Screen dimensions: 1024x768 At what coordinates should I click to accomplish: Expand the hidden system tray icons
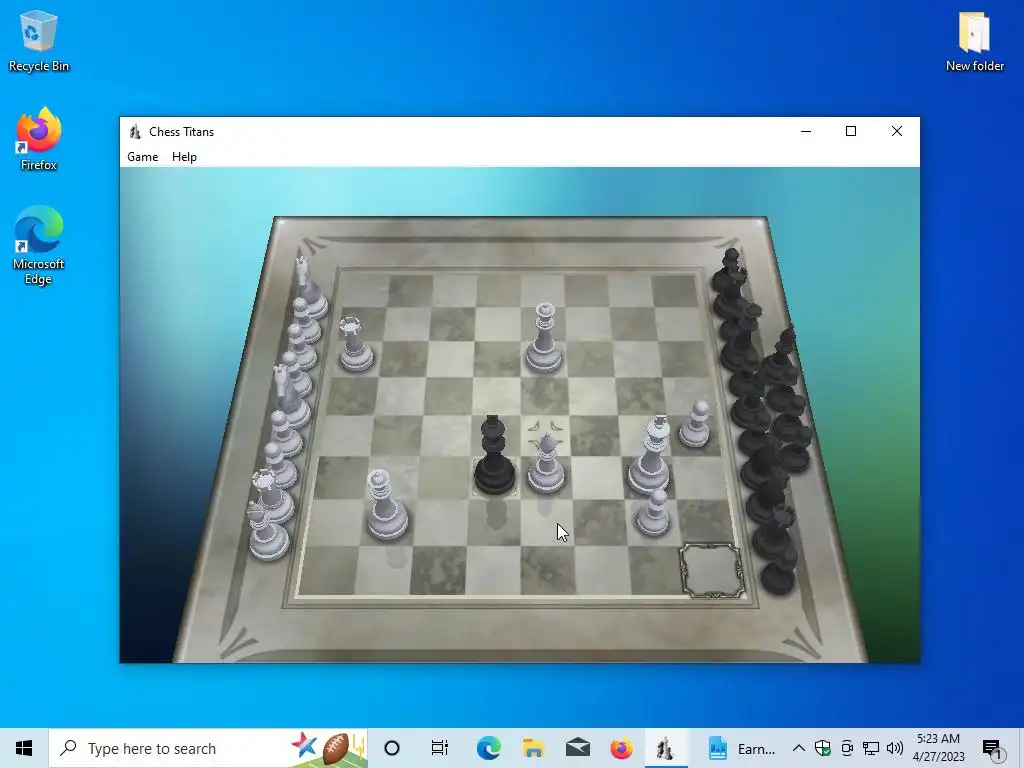tap(799, 748)
